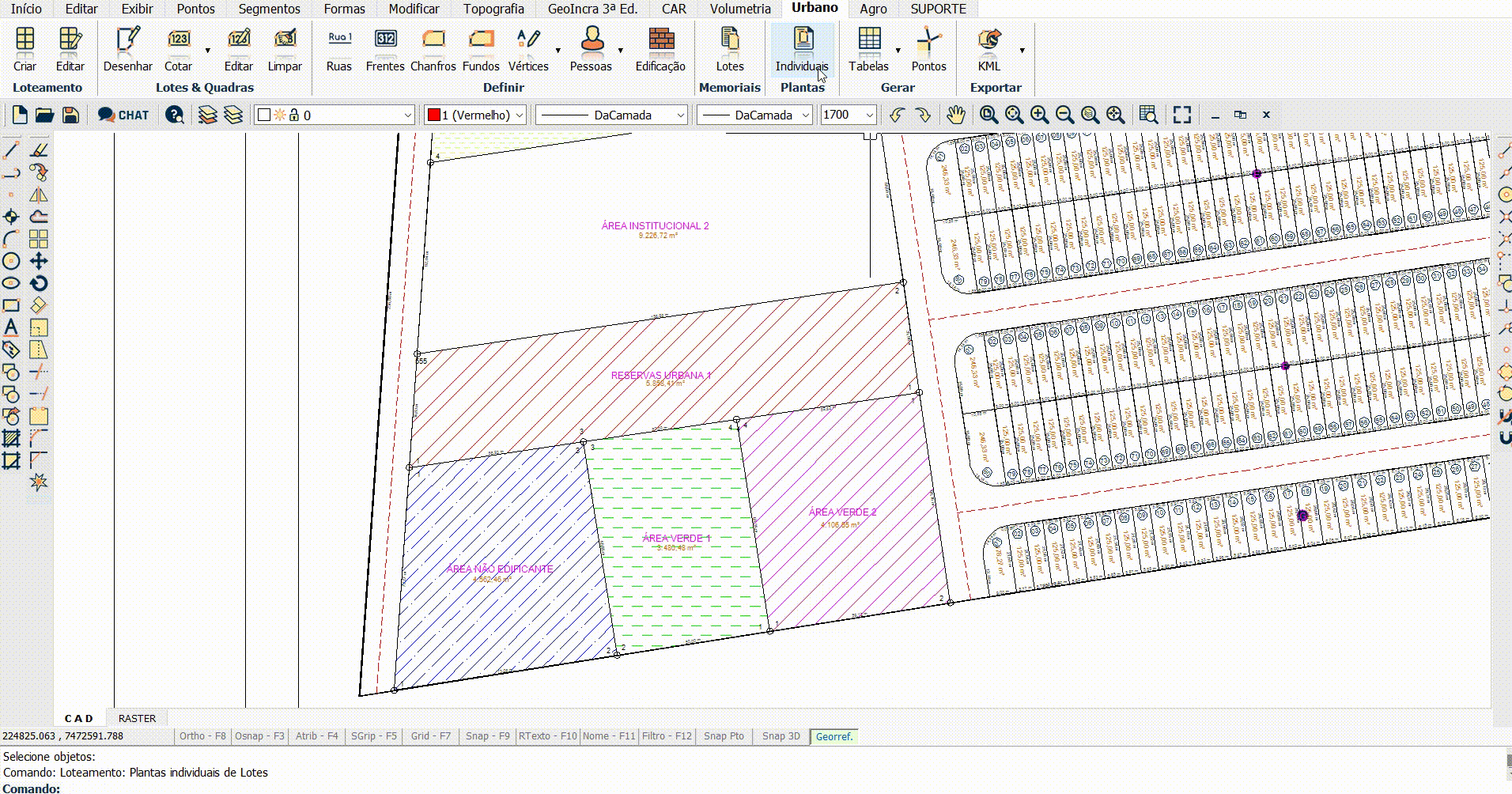Click the CHAT button in toolbar
The height and width of the screenshot is (794, 1512).
tap(123, 115)
